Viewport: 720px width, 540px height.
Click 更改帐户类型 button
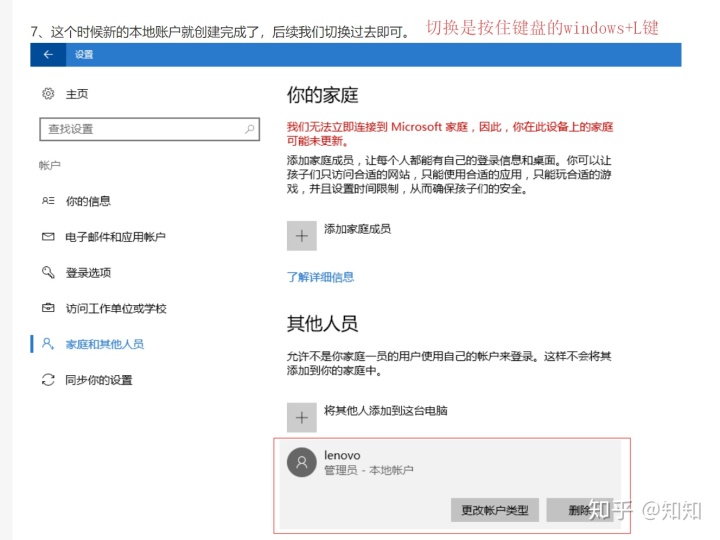click(495, 510)
